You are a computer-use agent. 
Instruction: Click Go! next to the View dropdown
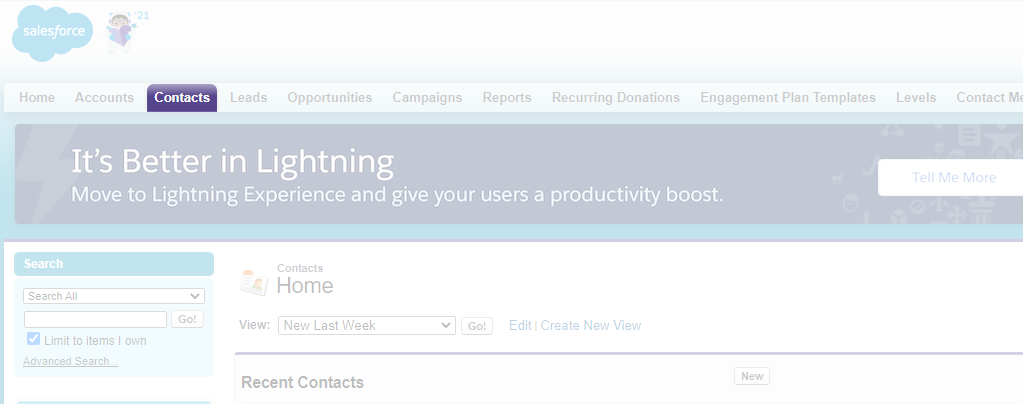click(x=477, y=326)
